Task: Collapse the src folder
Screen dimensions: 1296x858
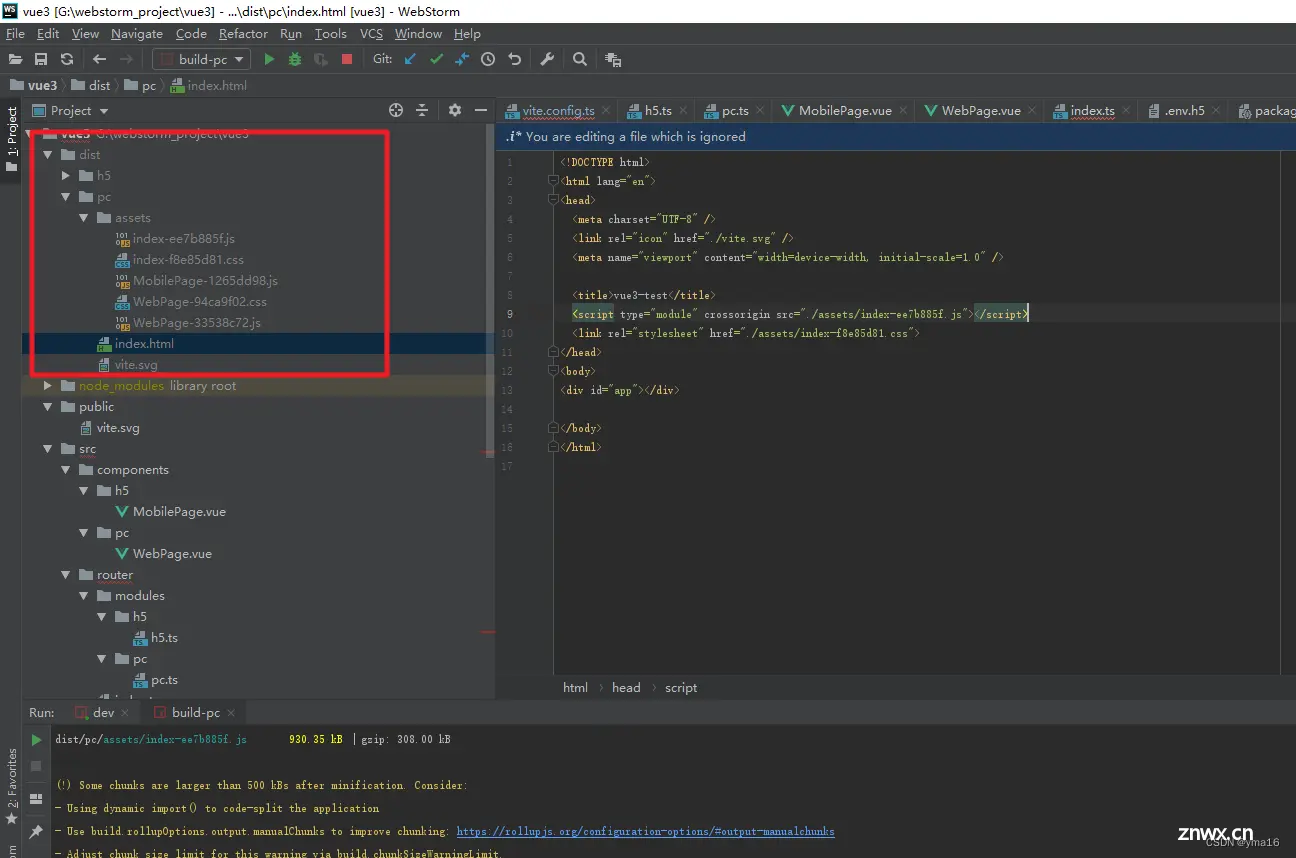Action: pos(47,449)
